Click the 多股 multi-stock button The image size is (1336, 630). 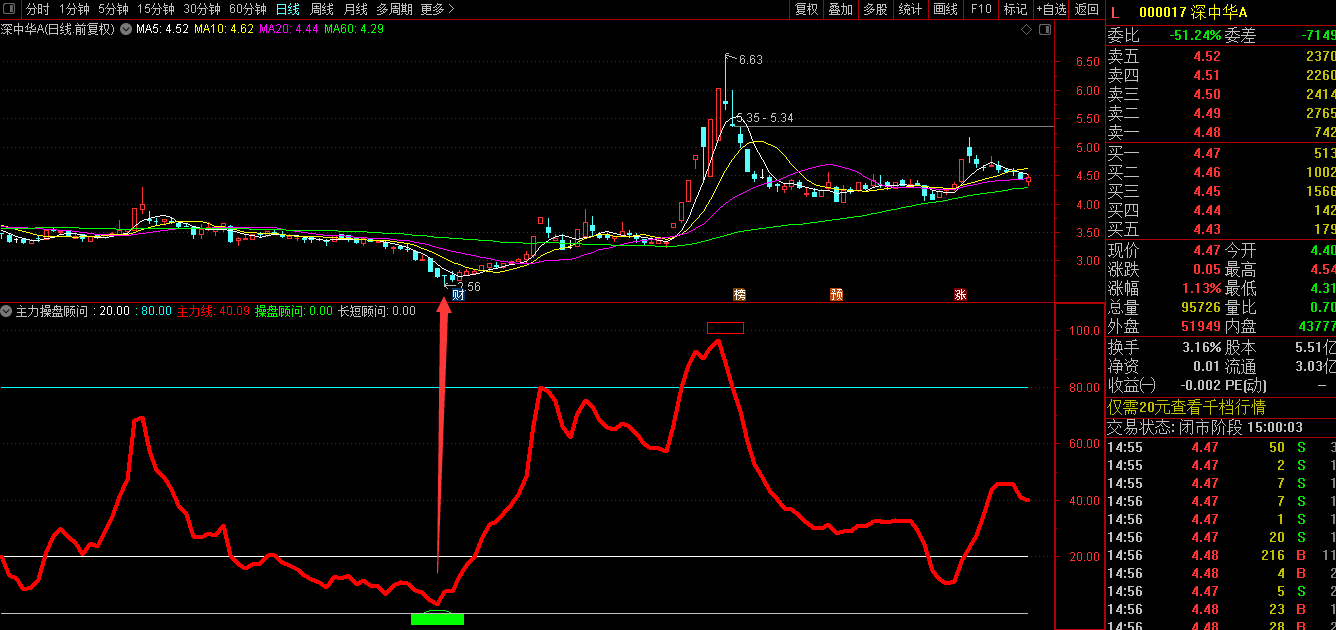coord(875,9)
